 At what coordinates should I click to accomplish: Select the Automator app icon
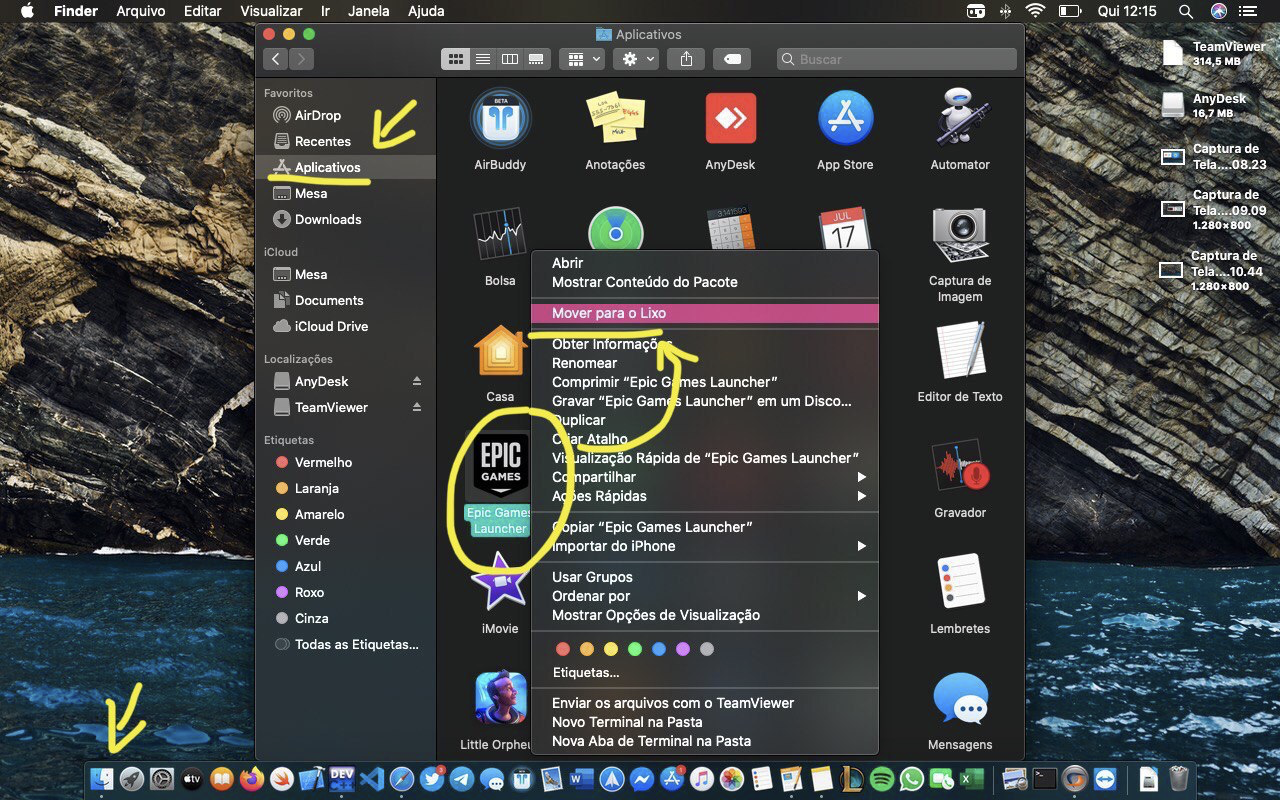pos(960,119)
